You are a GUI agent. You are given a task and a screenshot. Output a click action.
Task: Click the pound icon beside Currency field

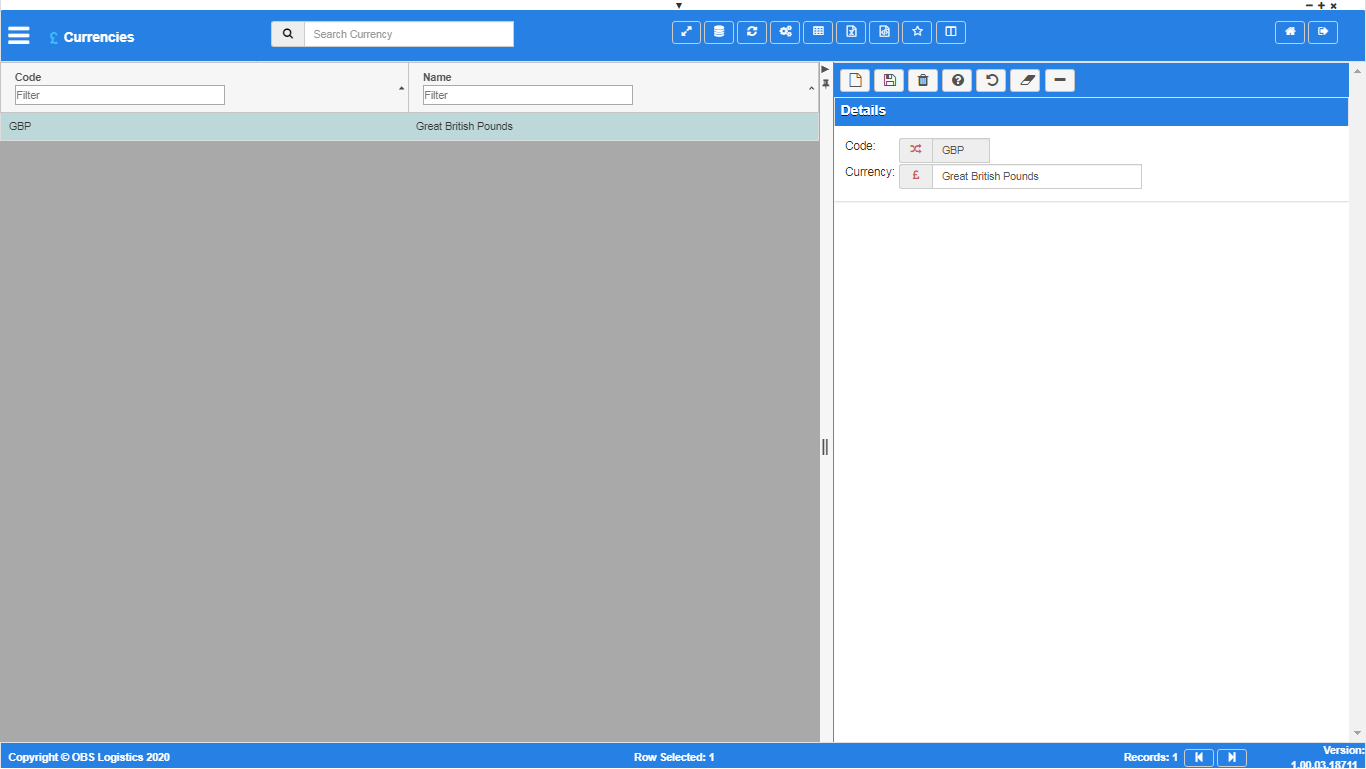[916, 176]
